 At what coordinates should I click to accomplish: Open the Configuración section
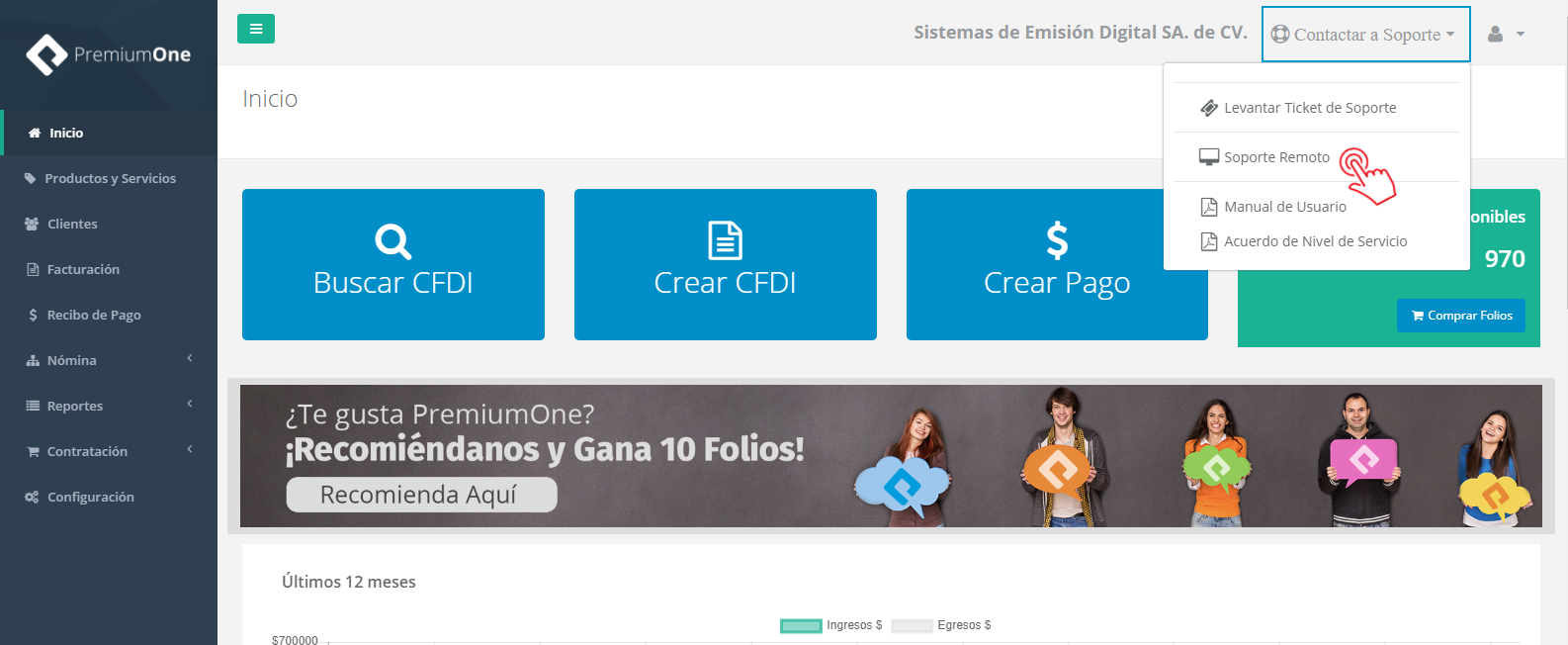tap(109, 497)
